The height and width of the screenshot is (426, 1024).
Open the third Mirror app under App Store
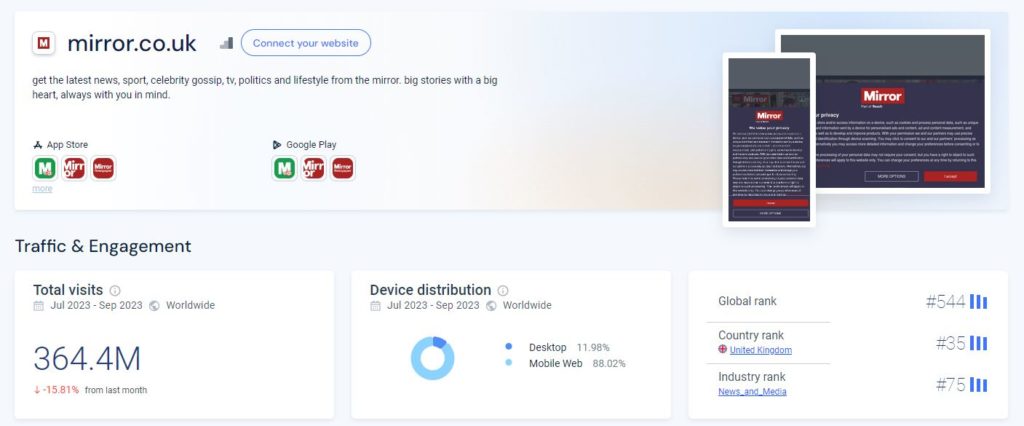(103, 168)
